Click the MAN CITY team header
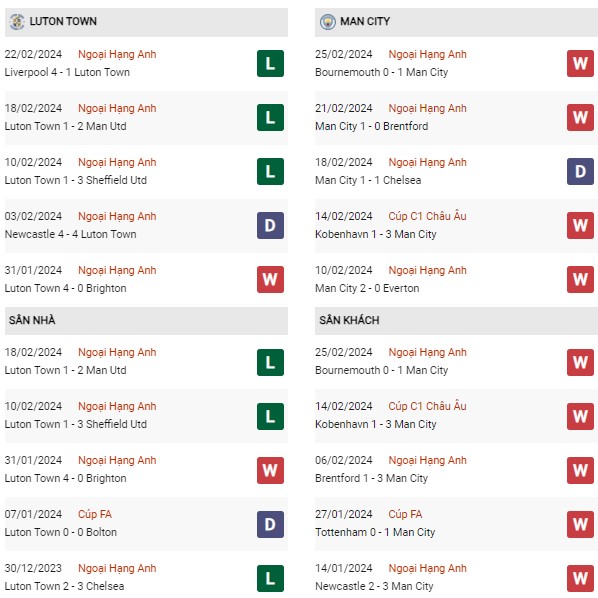 click(x=456, y=22)
